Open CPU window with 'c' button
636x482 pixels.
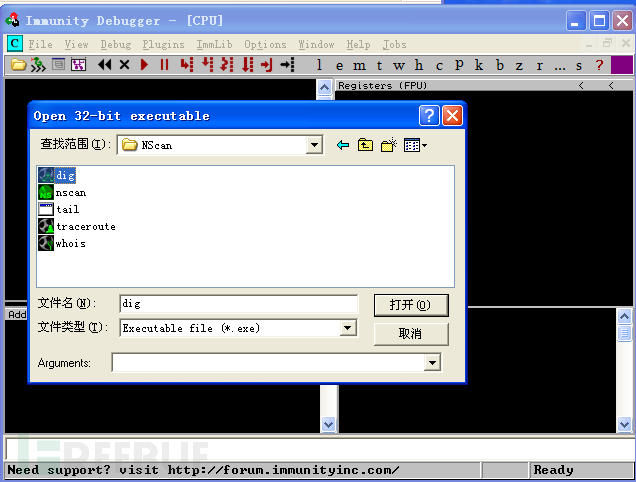(x=439, y=65)
